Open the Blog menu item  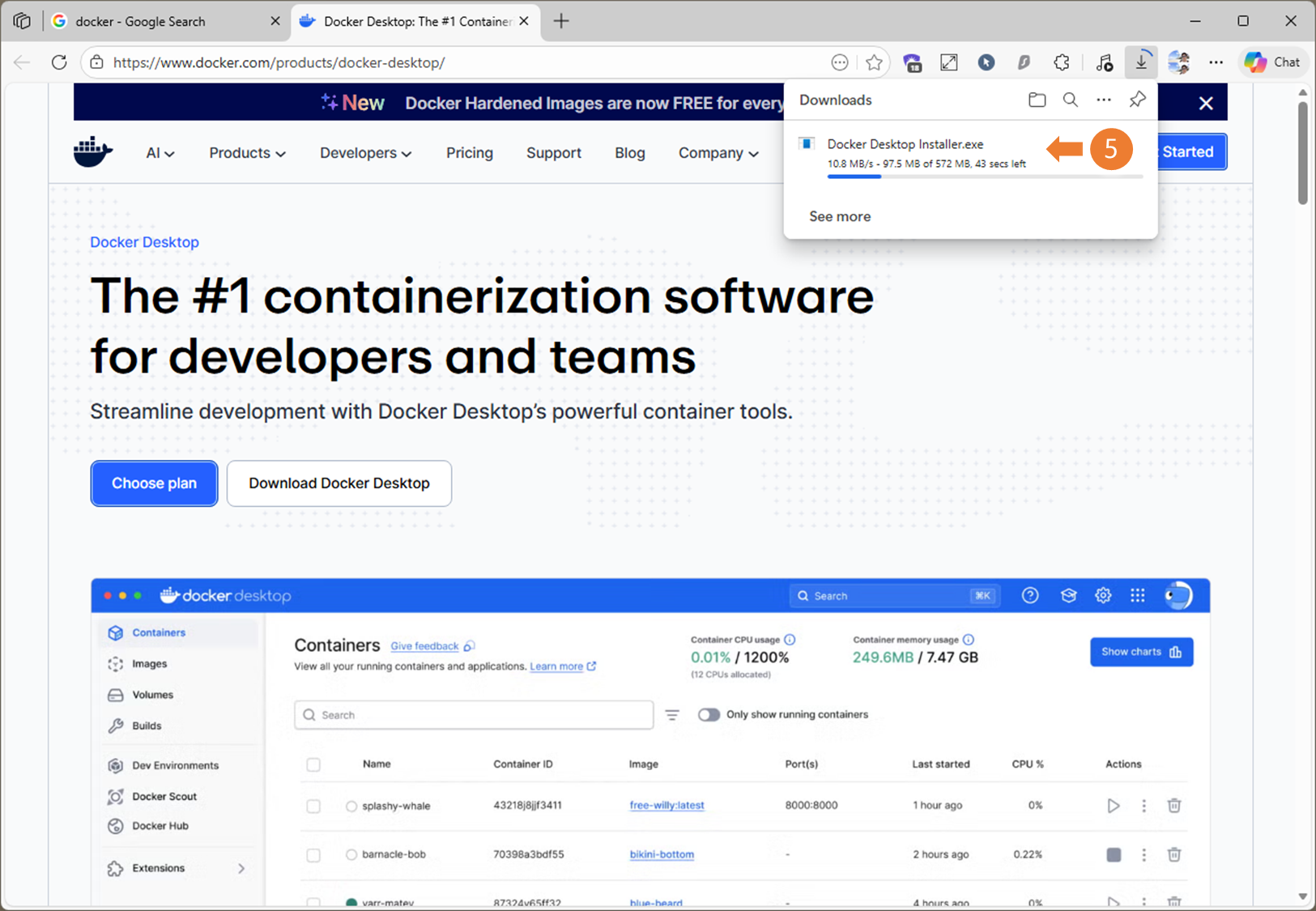tap(630, 153)
